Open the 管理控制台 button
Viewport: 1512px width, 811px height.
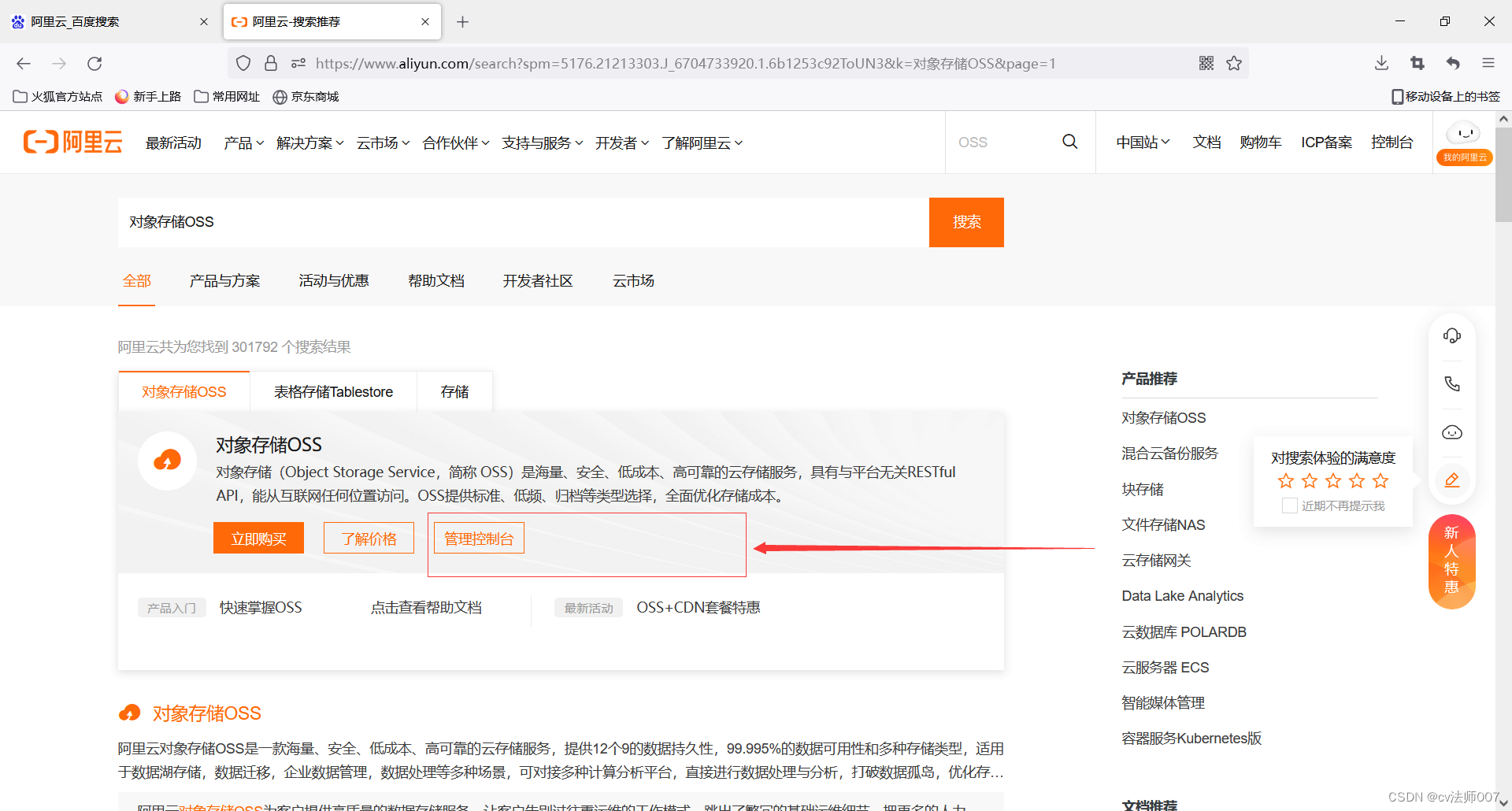(x=479, y=539)
